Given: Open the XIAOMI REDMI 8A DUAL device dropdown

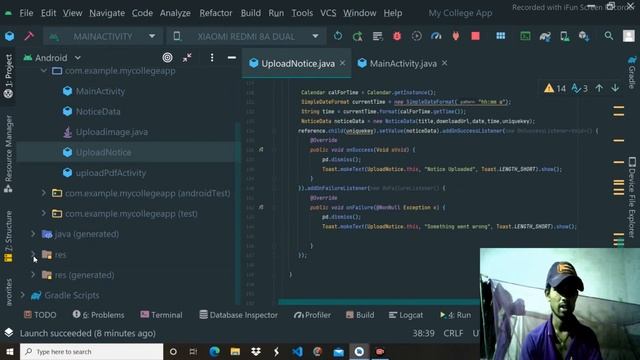Looking at the screenshot, I should tap(246, 36).
